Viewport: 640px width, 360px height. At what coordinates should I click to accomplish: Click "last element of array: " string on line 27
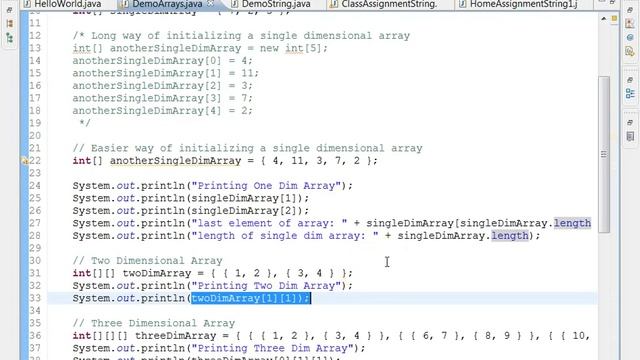coord(269,223)
